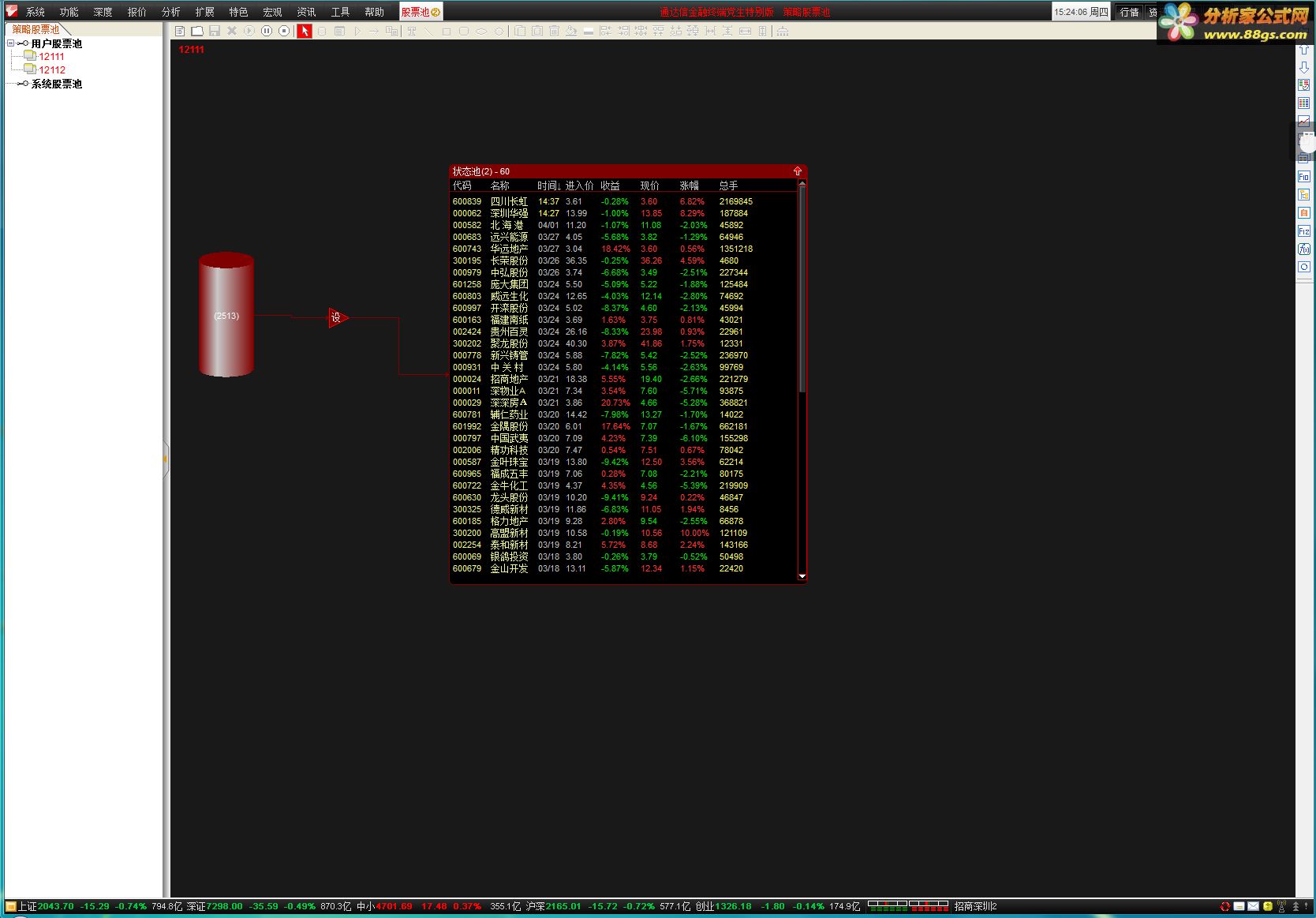Click the hierarchy tree sidebar icon

[x=1304, y=194]
